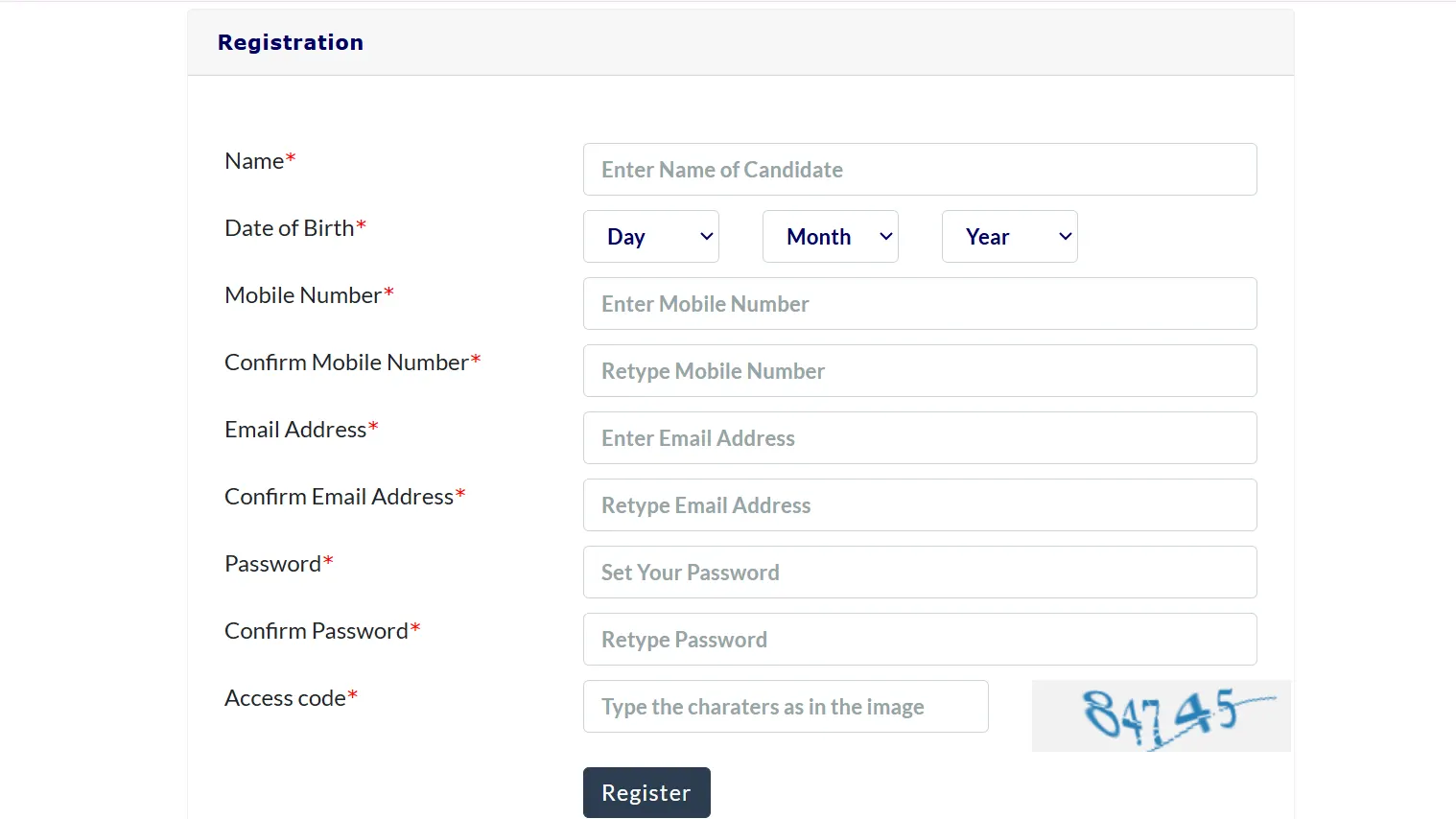This screenshot has height=819, width=1456.
Task: Click the Retype Email Address field
Action: [919, 504]
